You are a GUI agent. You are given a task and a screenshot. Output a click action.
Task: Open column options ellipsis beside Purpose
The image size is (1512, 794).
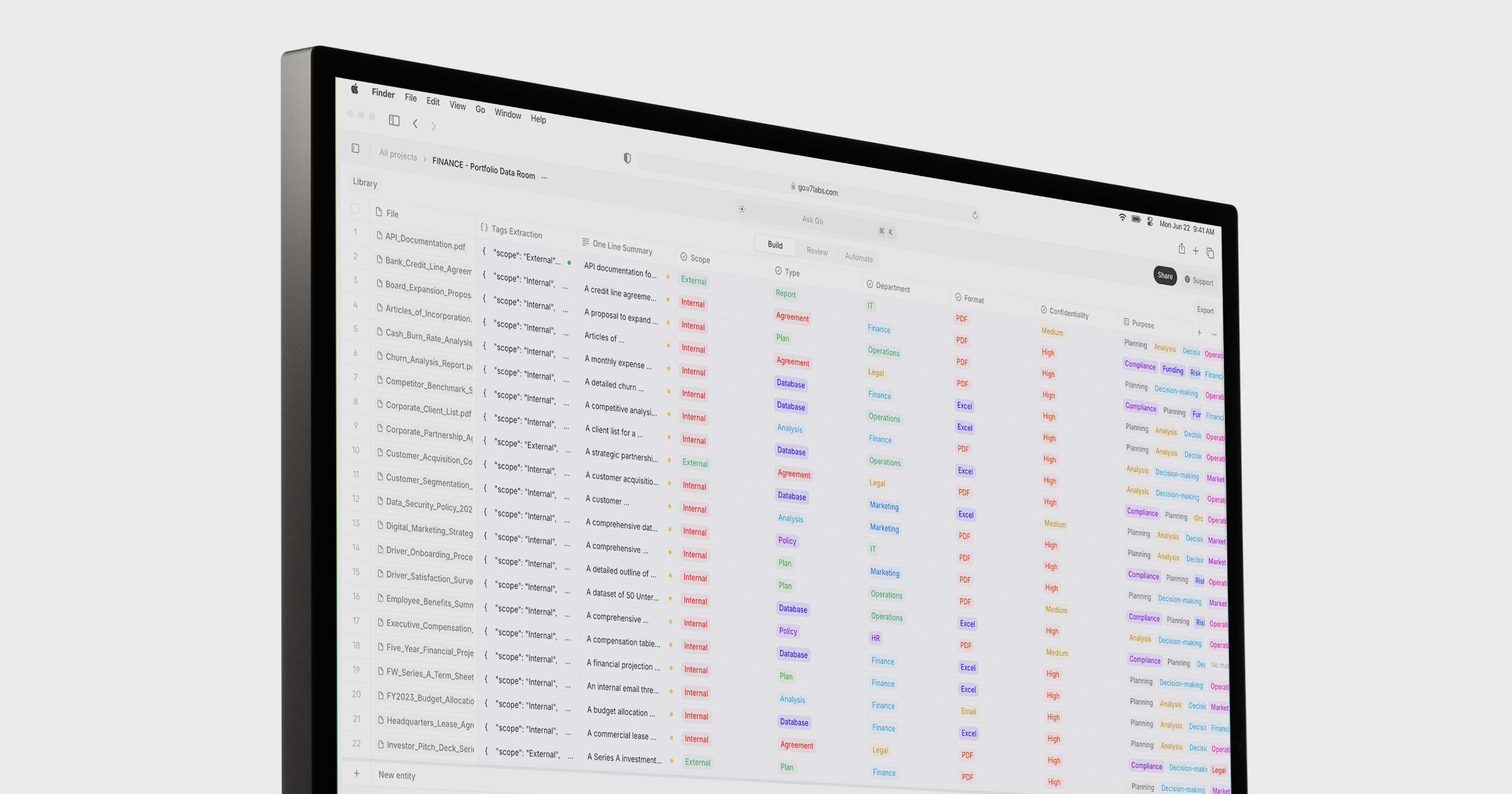click(1214, 334)
